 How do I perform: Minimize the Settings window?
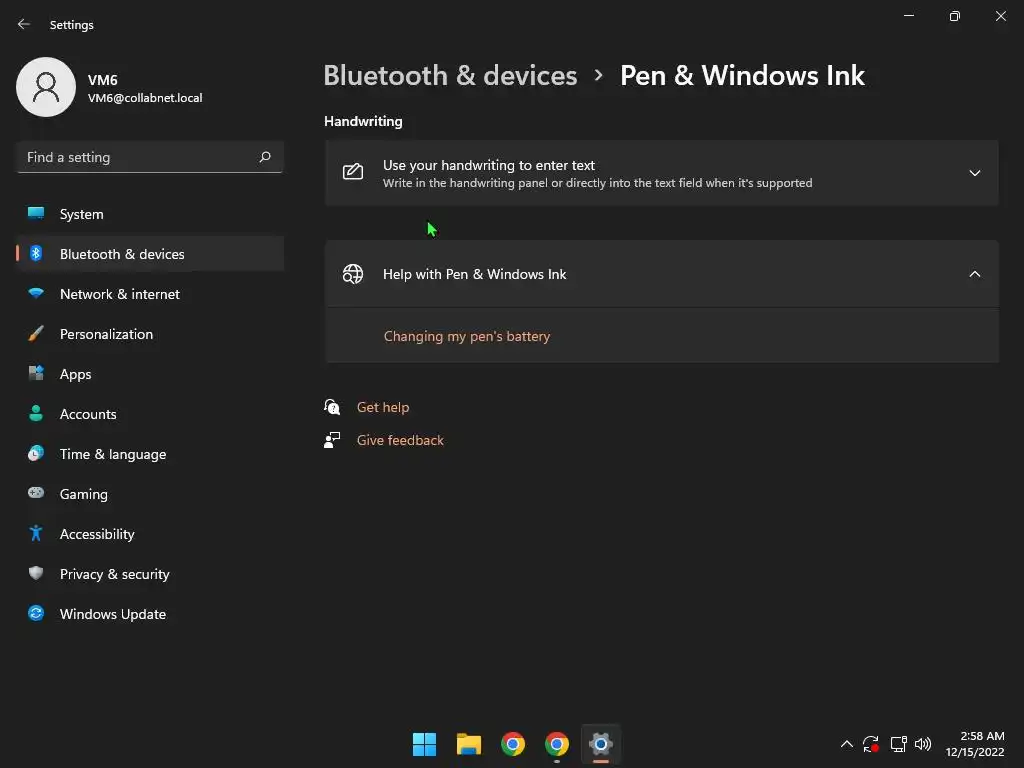[909, 16]
